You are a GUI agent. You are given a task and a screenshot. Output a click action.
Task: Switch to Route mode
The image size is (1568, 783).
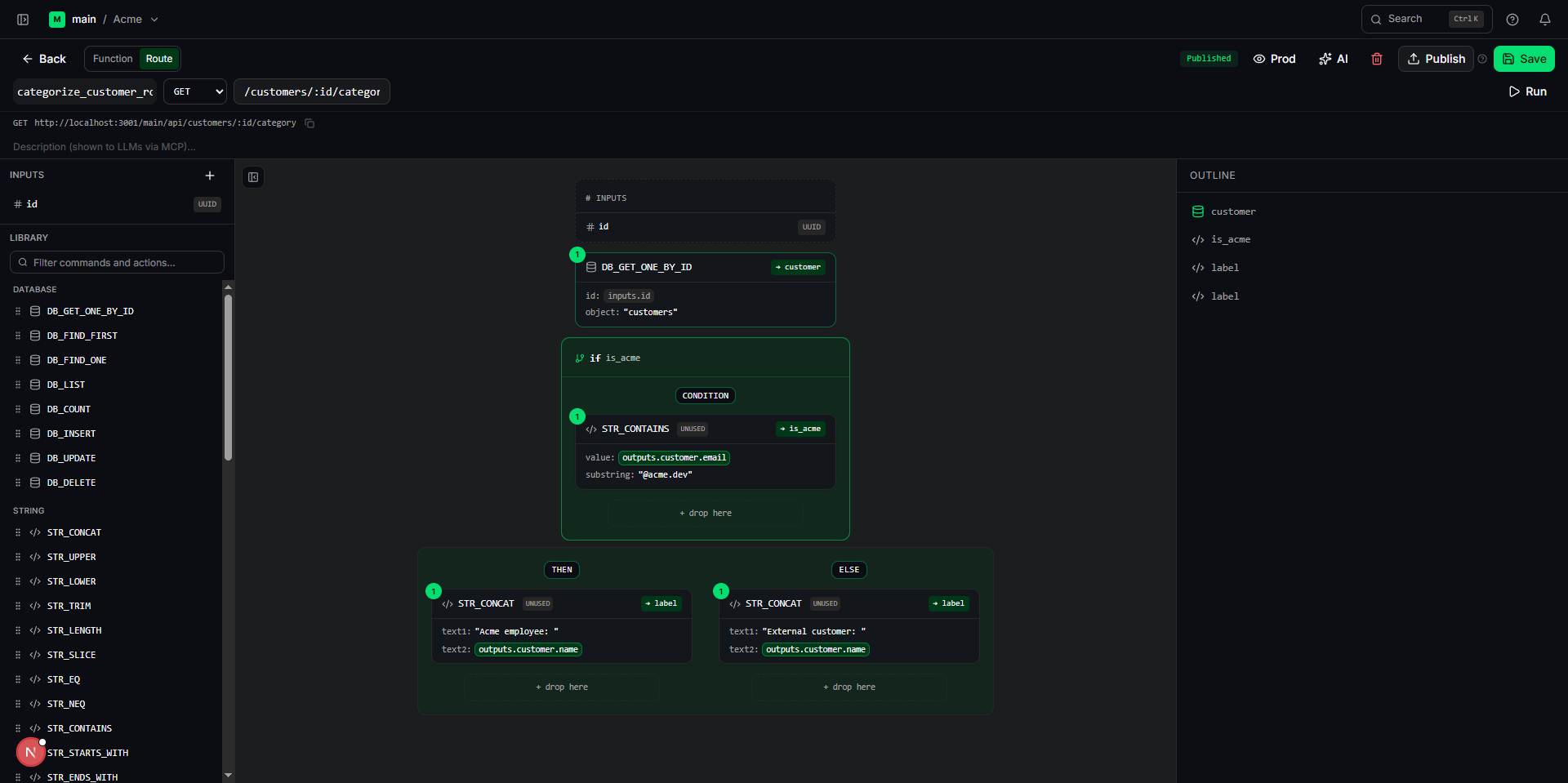159,59
